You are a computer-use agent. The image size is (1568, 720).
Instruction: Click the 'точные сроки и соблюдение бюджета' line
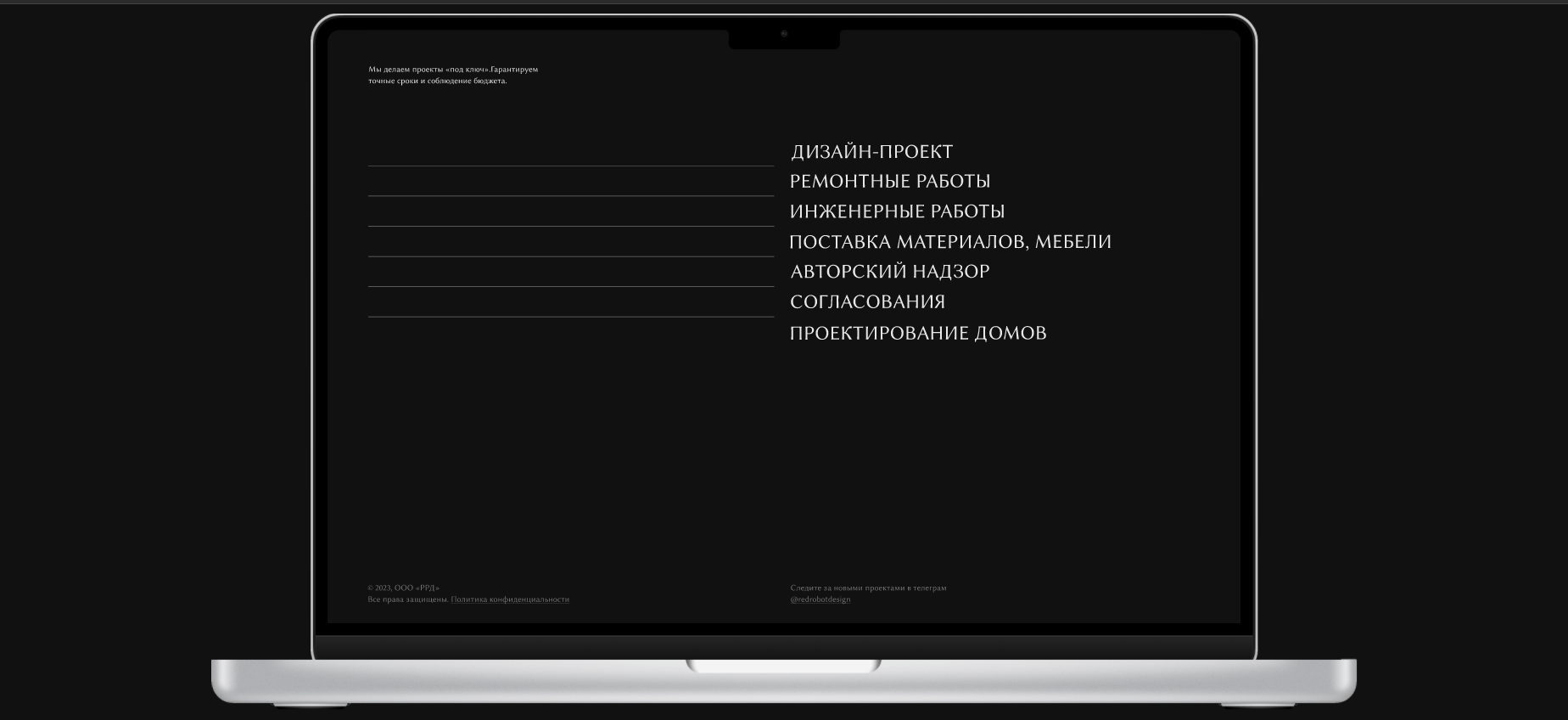point(437,82)
